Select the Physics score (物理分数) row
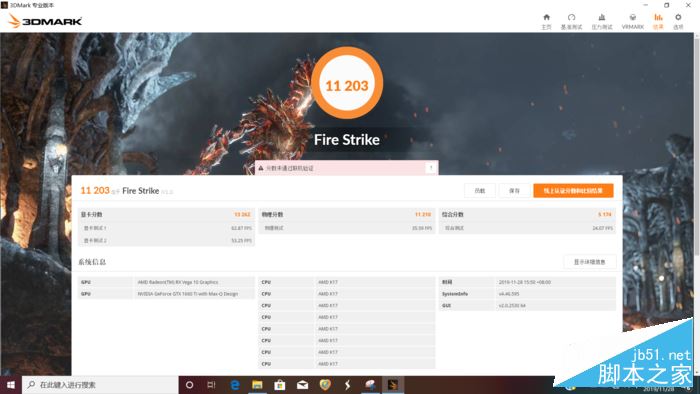 click(347, 215)
